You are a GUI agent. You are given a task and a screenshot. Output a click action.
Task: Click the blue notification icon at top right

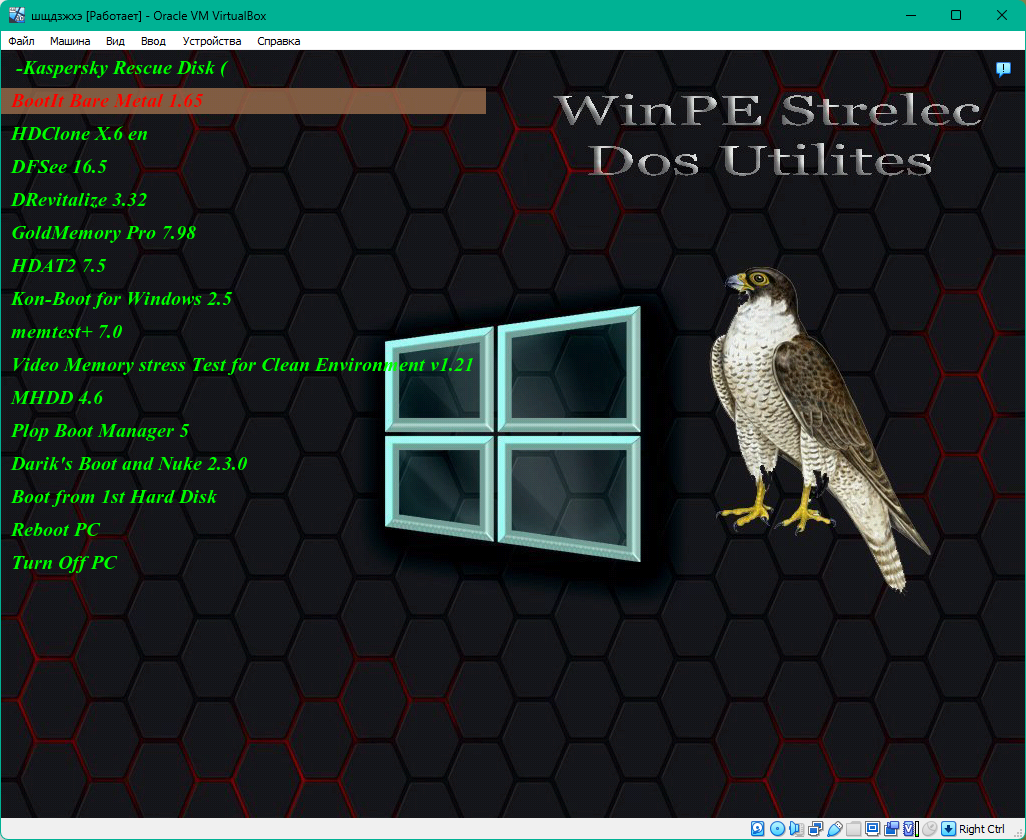click(1003, 69)
